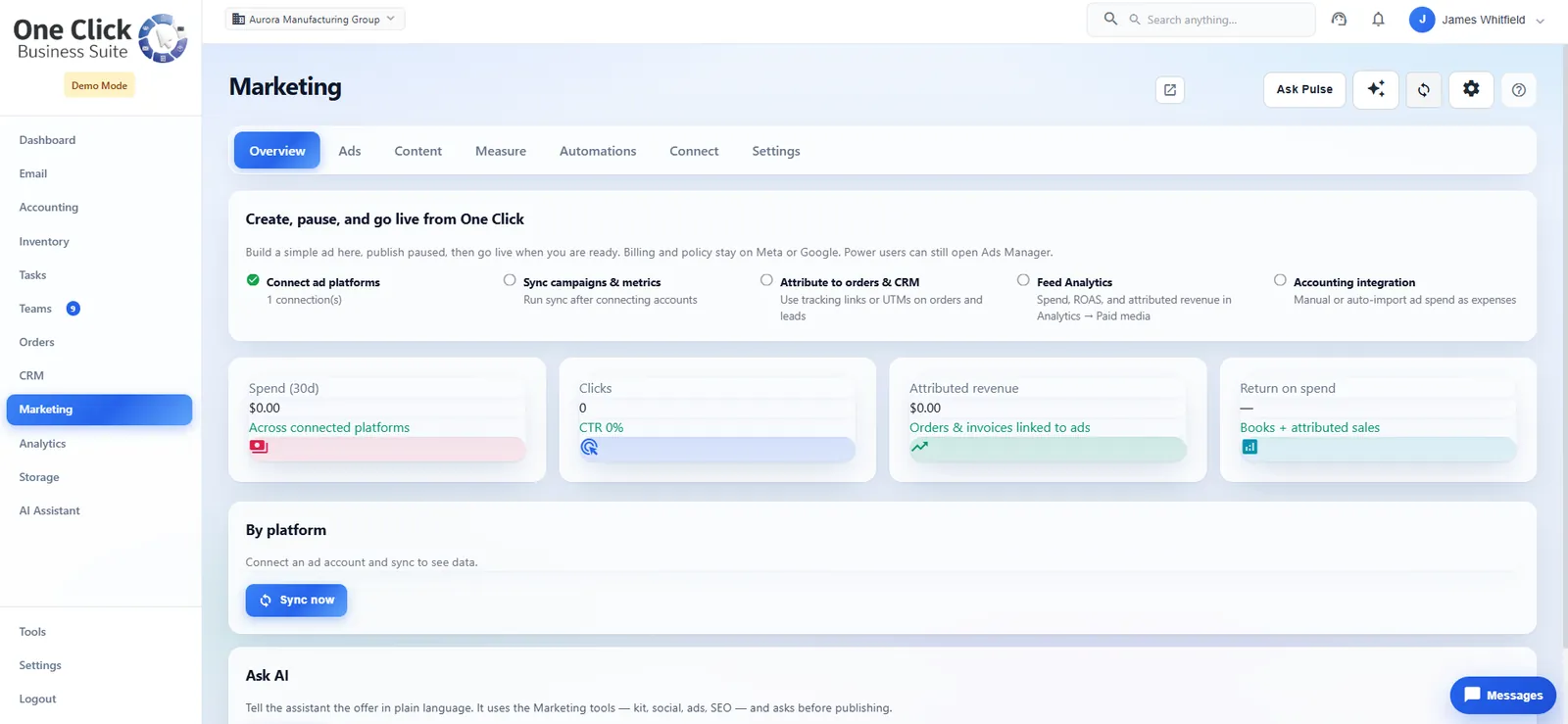Click the Clicks card cursor icon
Viewport: 1568px width, 724px height.
[x=589, y=447]
